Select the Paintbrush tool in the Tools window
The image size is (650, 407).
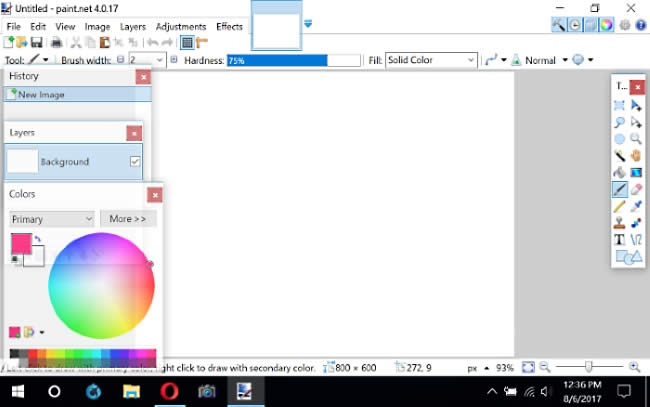point(619,189)
